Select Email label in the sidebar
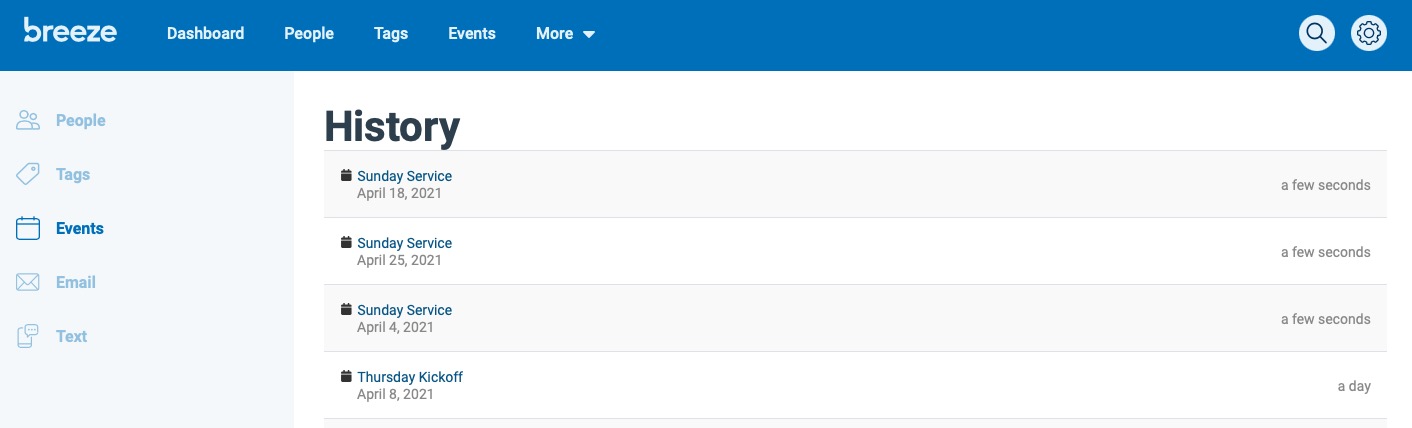1412x428 pixels. click(x=76, y=282)
